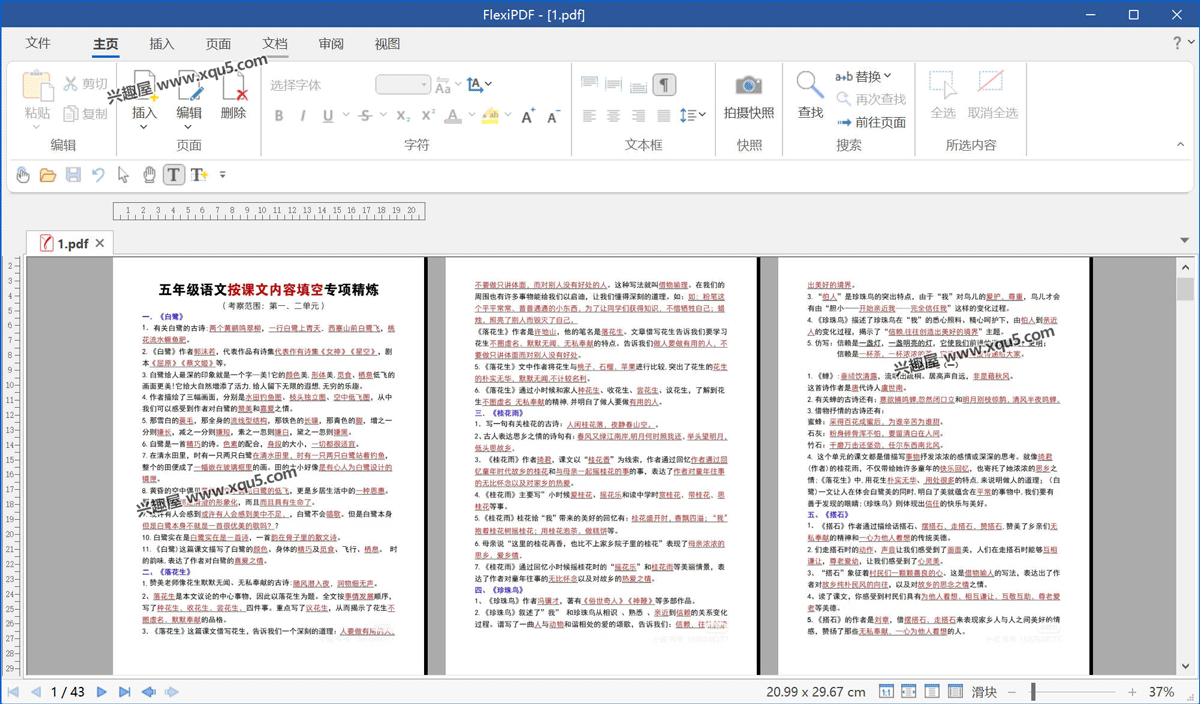Customize the quick access toolbar arrow
This screenshot has width=1200, height=704.
pos(222,175)
